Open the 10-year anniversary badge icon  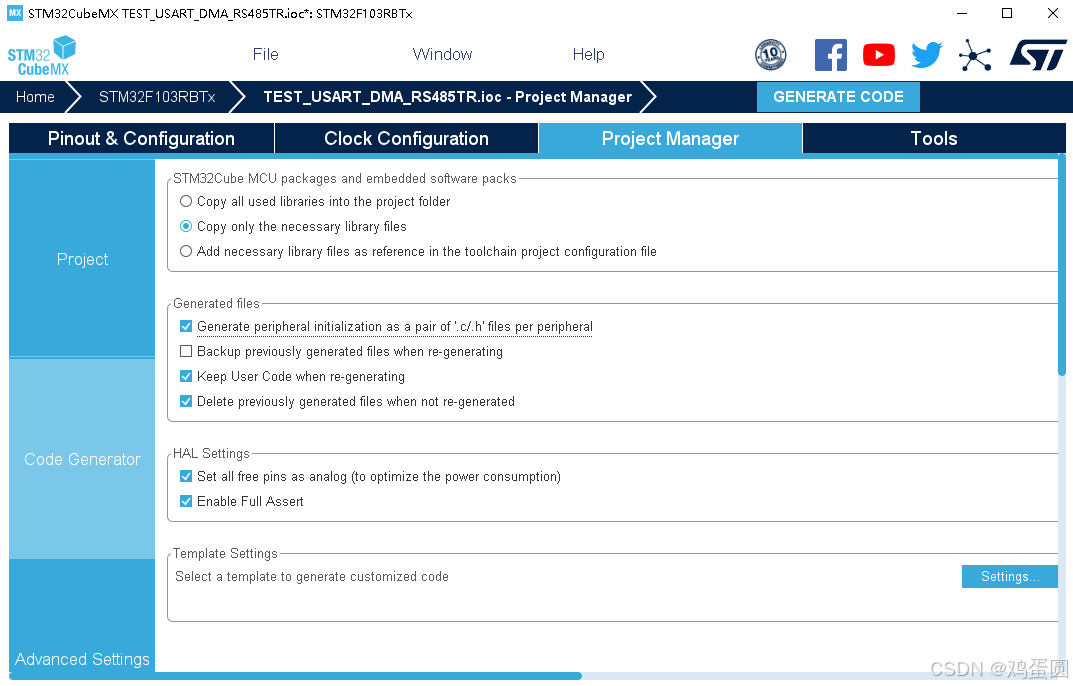(771, 55)
